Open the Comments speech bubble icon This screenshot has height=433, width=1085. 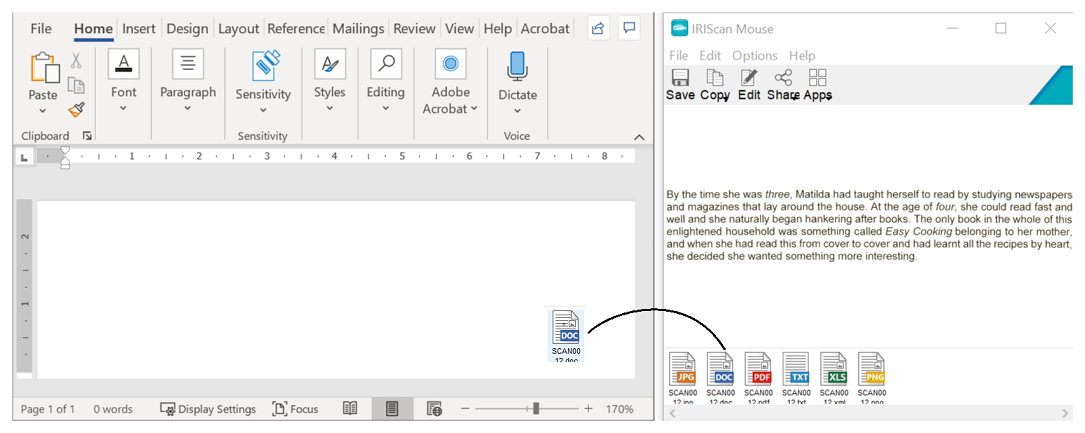pos(629,28)
